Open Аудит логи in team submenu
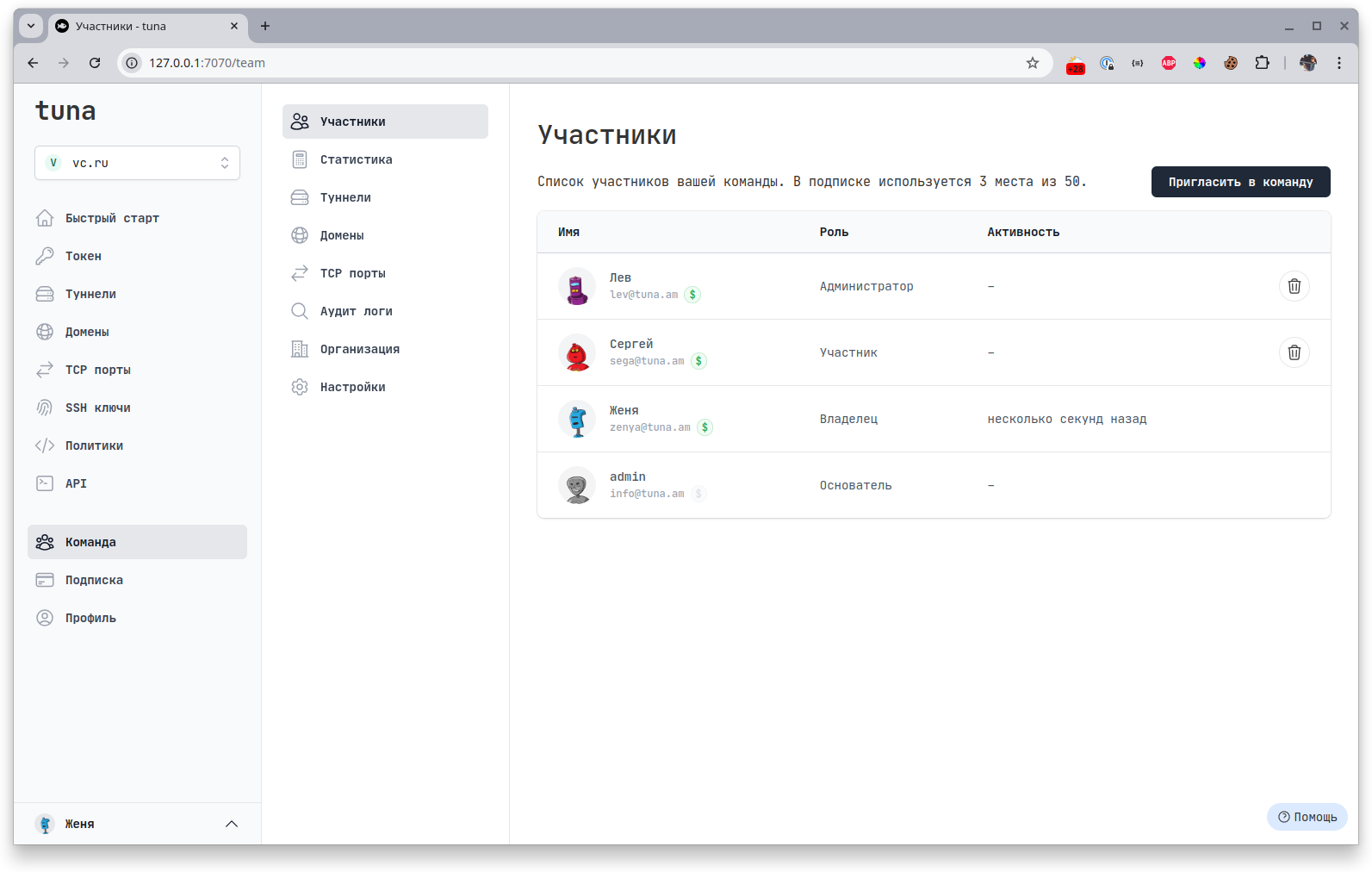 pos(356,311)
